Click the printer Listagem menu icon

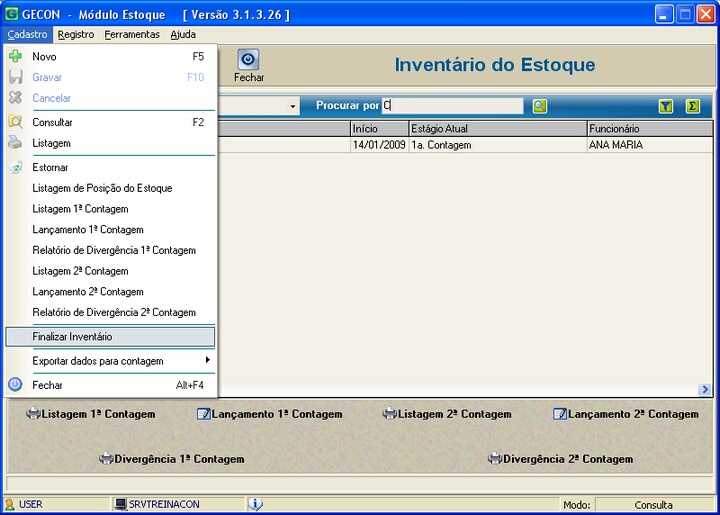[15, 142]
